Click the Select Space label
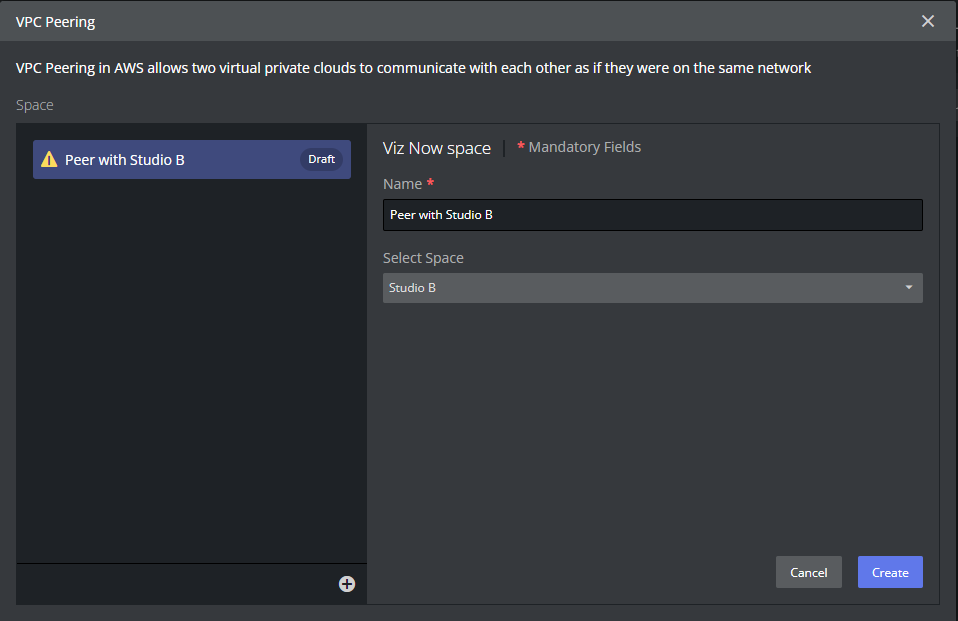The height and width of the screenshot is (621, 958). tap(423, 258)
